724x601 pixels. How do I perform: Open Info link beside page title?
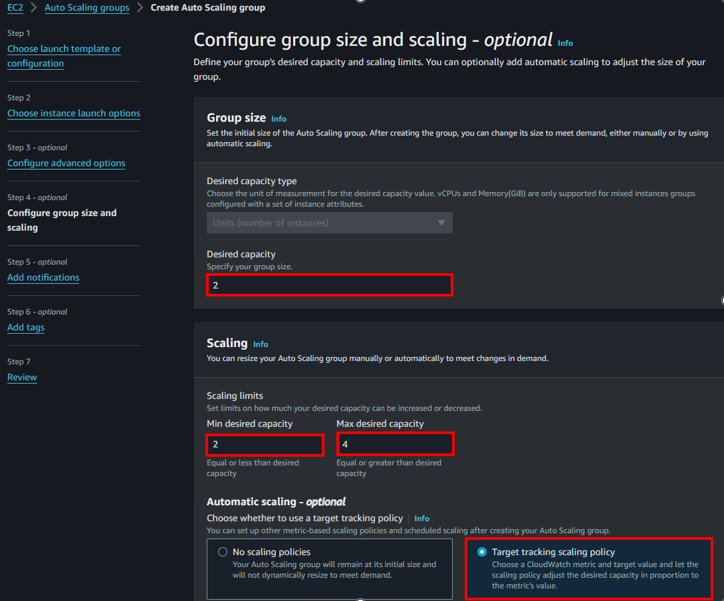[x=565, y=43]
